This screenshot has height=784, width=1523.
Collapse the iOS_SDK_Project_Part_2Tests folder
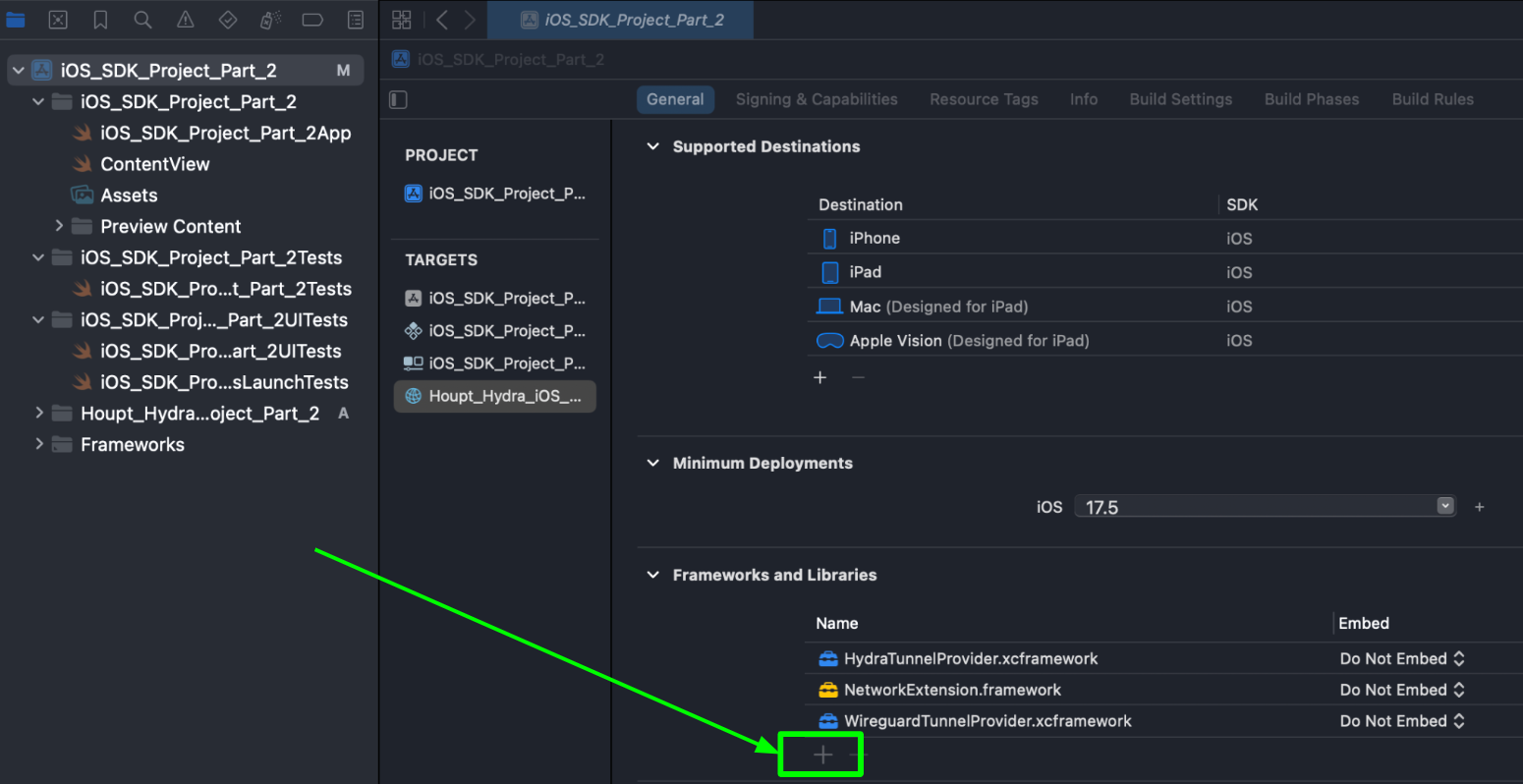(38, 257)
